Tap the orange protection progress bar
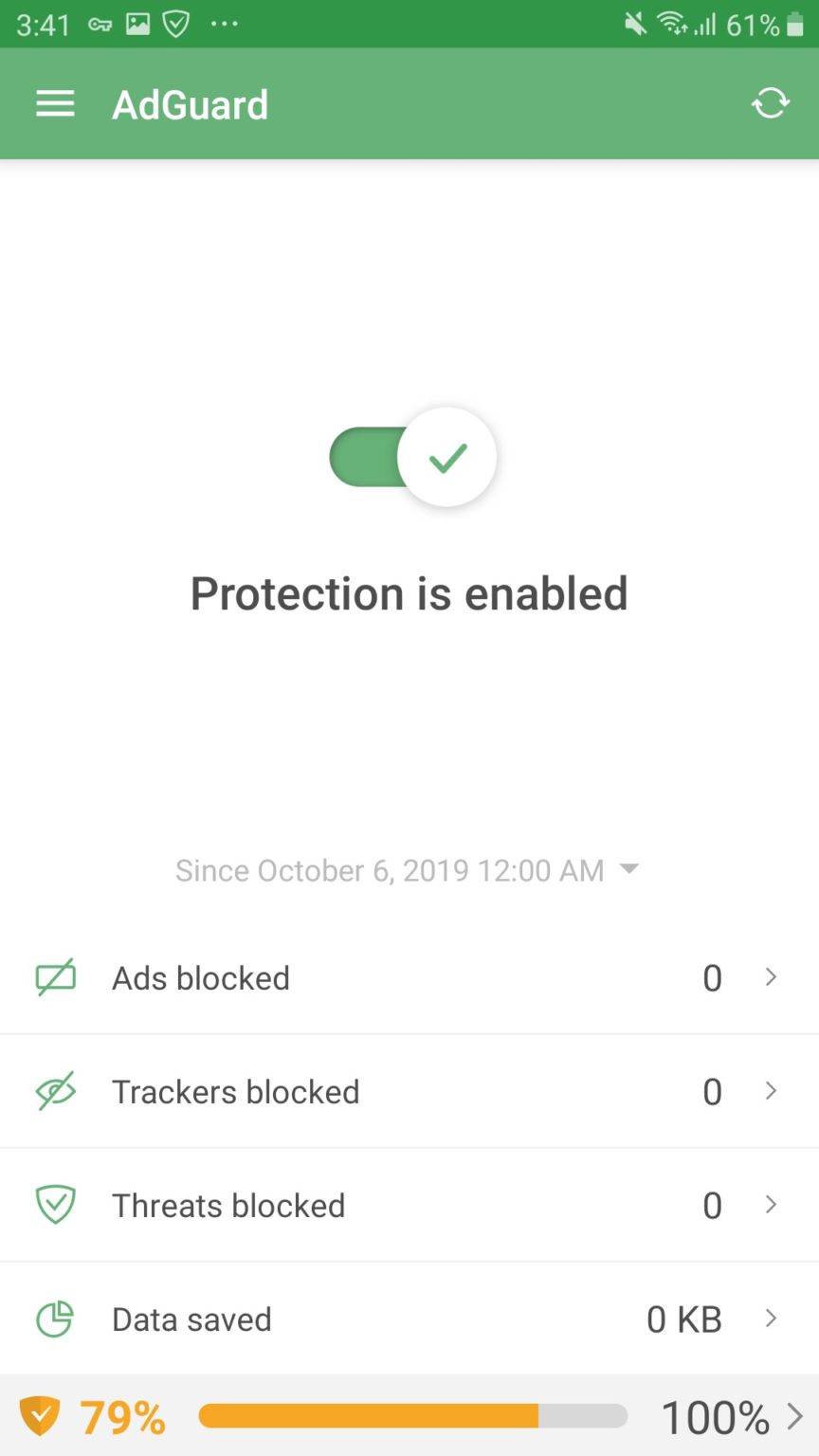This screenshot has width=819, height=1456. click(413, 1416)
